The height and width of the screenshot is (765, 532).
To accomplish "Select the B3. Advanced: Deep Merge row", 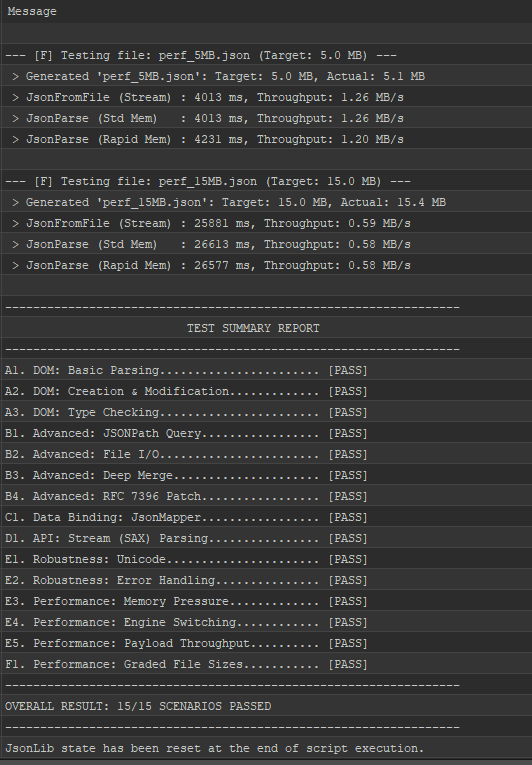I will (x=266, y=475).
